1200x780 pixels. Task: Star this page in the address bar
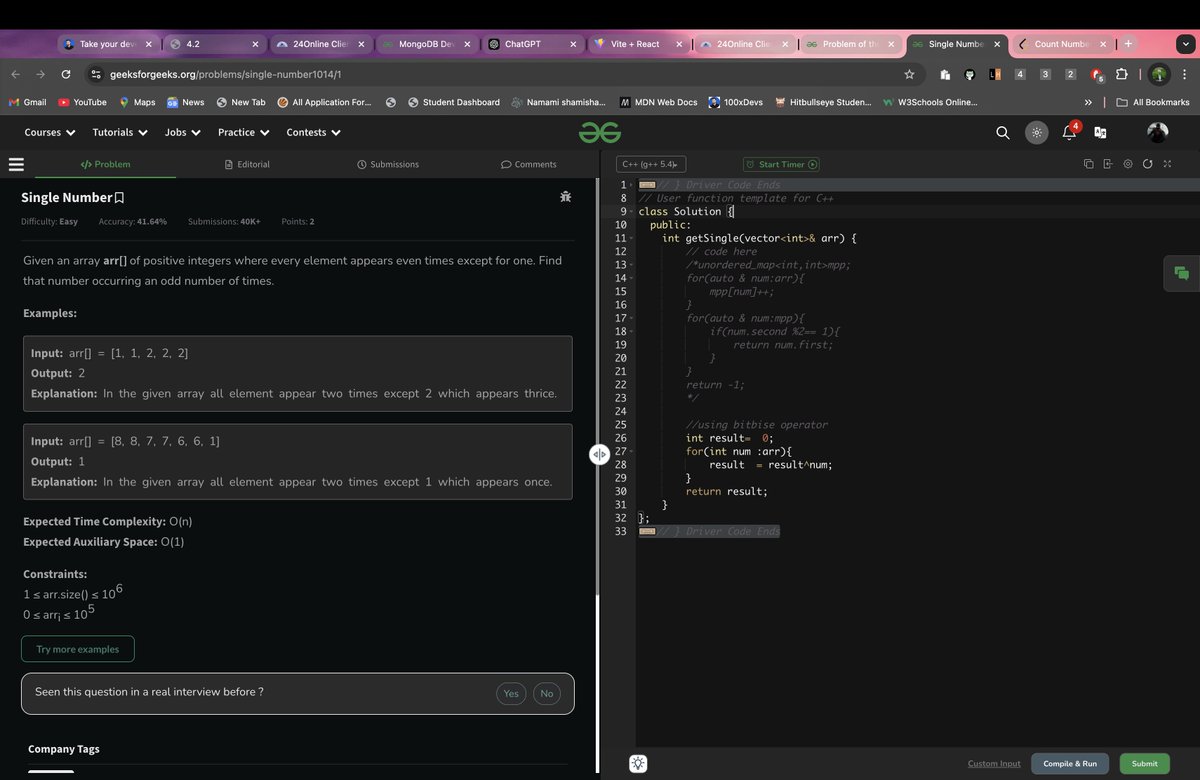point(909,74)
